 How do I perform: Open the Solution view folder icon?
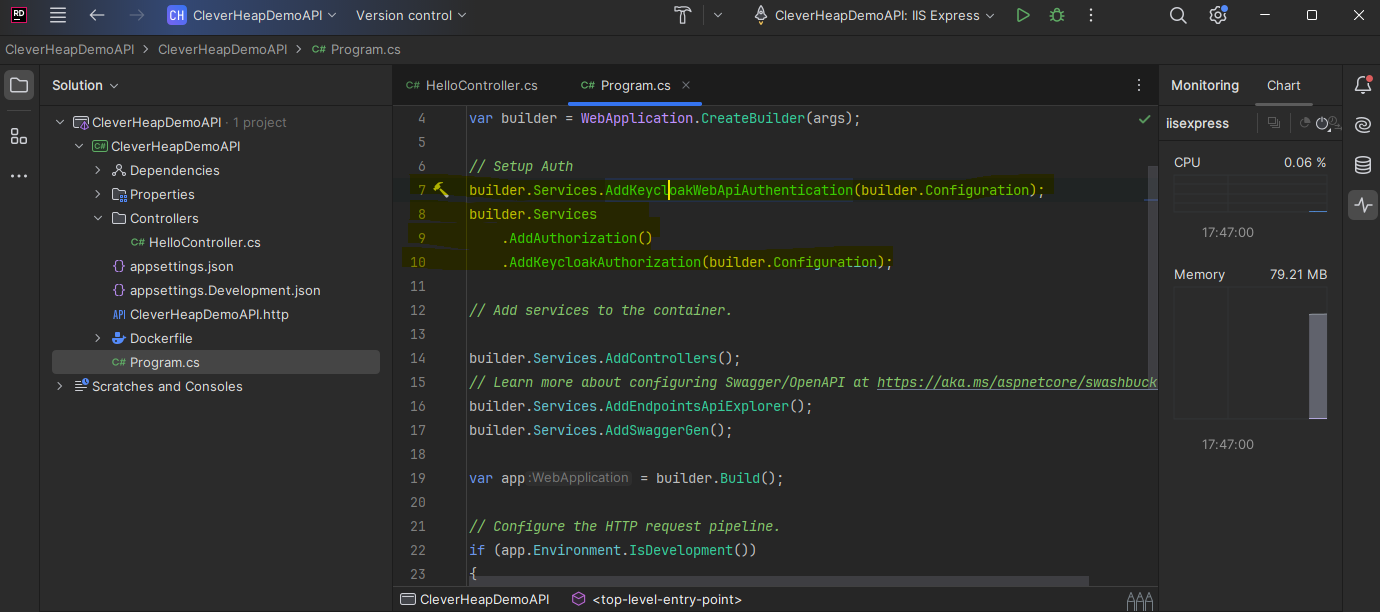pyautogui.click(x=18, y=85)
